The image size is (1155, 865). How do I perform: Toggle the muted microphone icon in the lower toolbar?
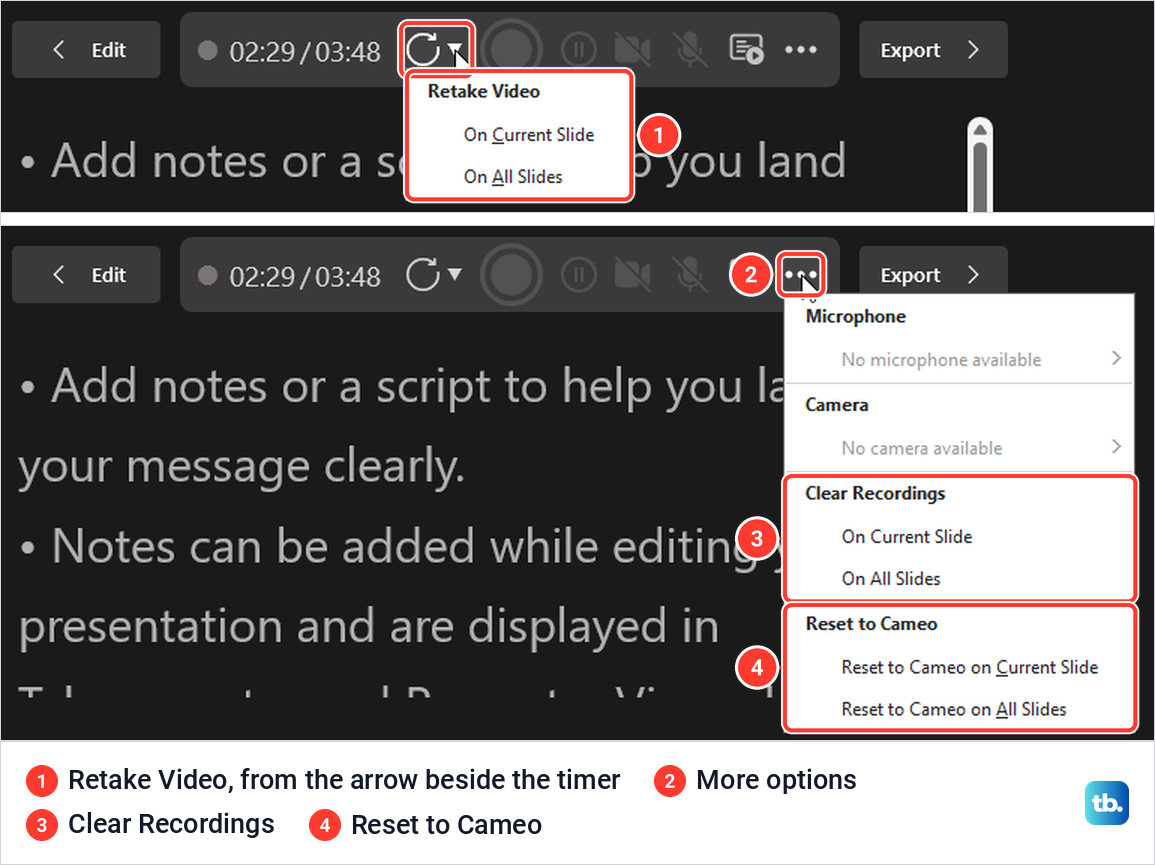click(689, 276)
